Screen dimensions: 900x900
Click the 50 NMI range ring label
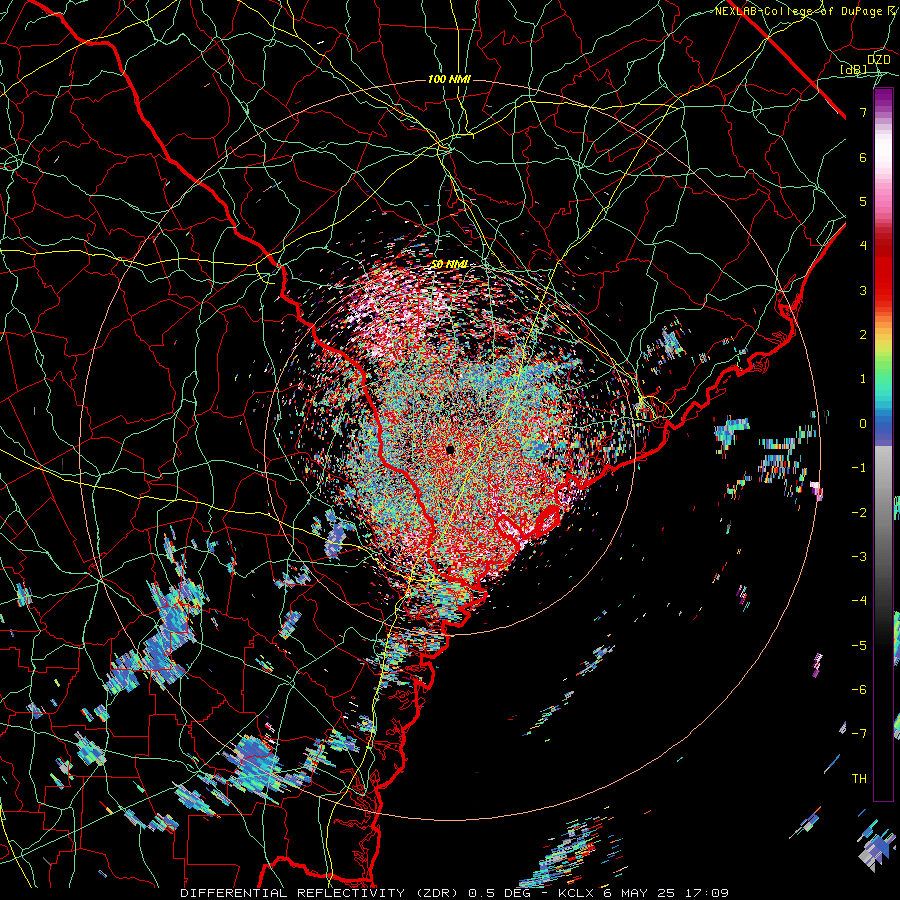pos(449,264)
